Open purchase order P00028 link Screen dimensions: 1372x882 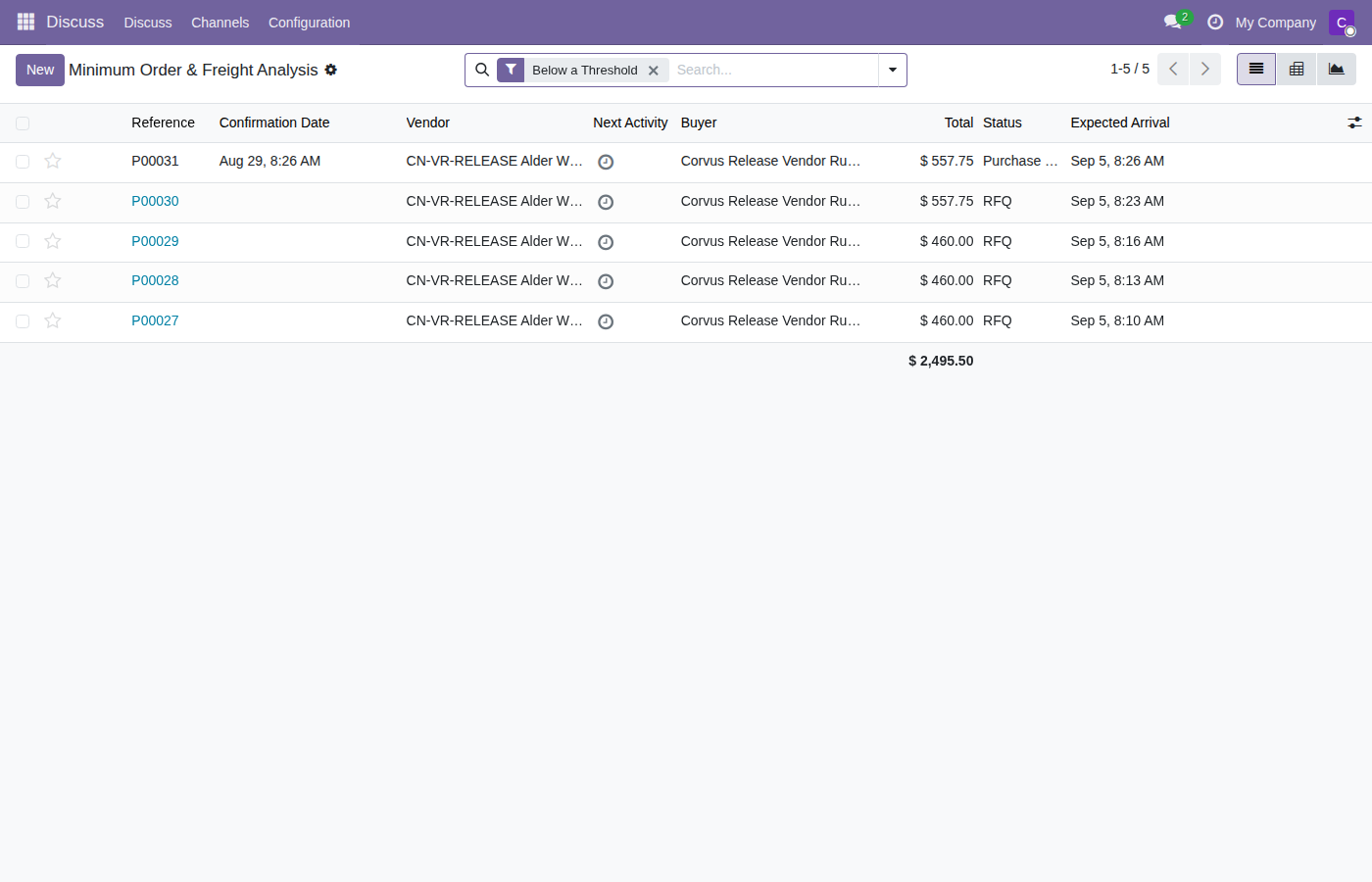(x=155, y=280)
